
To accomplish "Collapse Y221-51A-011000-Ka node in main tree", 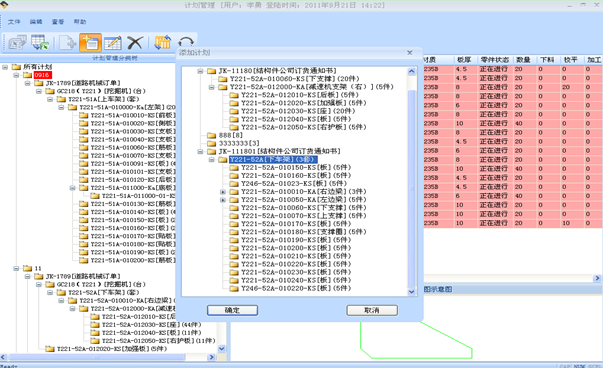I will click(72, 188).
